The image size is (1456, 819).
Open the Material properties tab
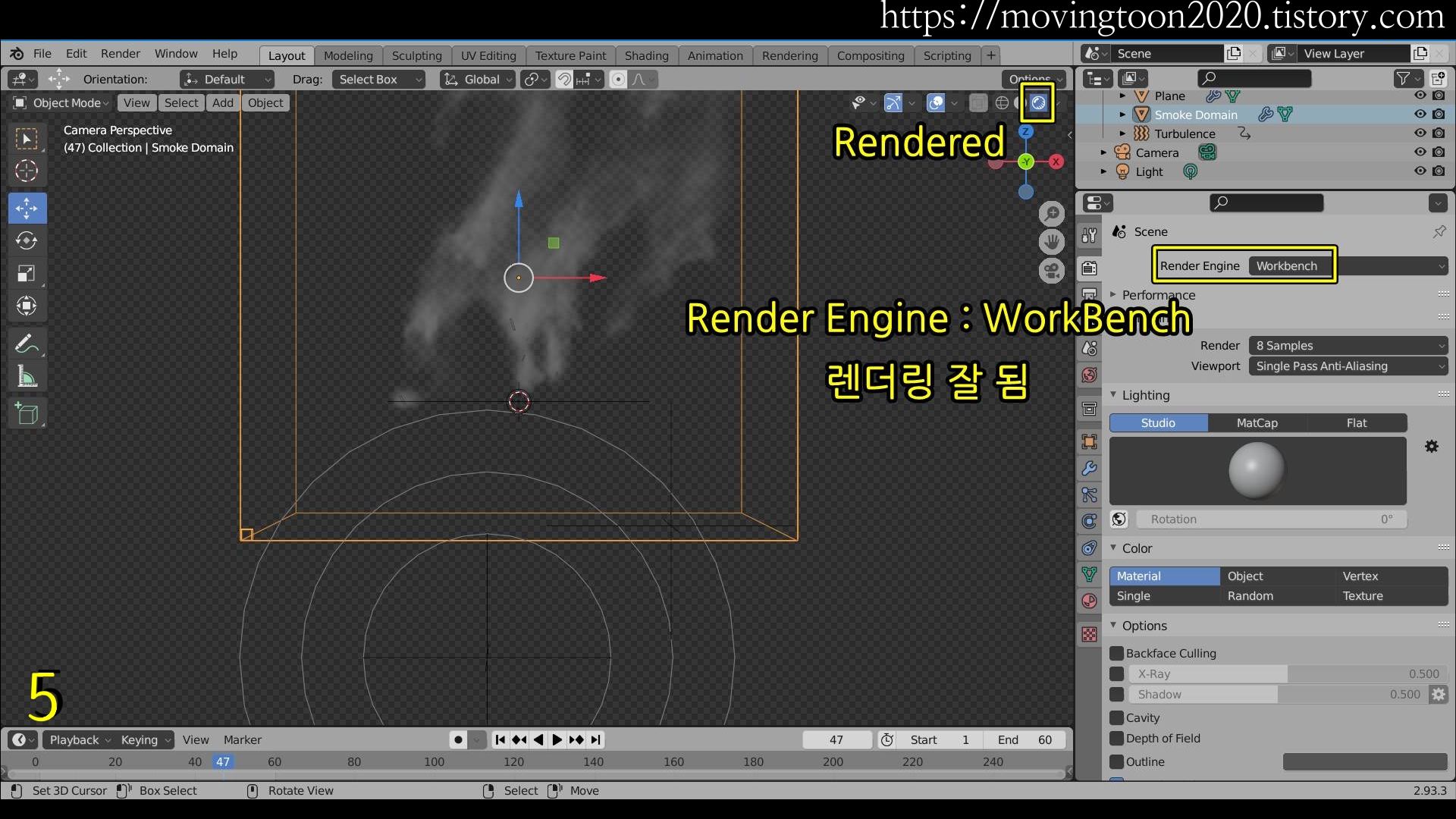point(1090,601)
